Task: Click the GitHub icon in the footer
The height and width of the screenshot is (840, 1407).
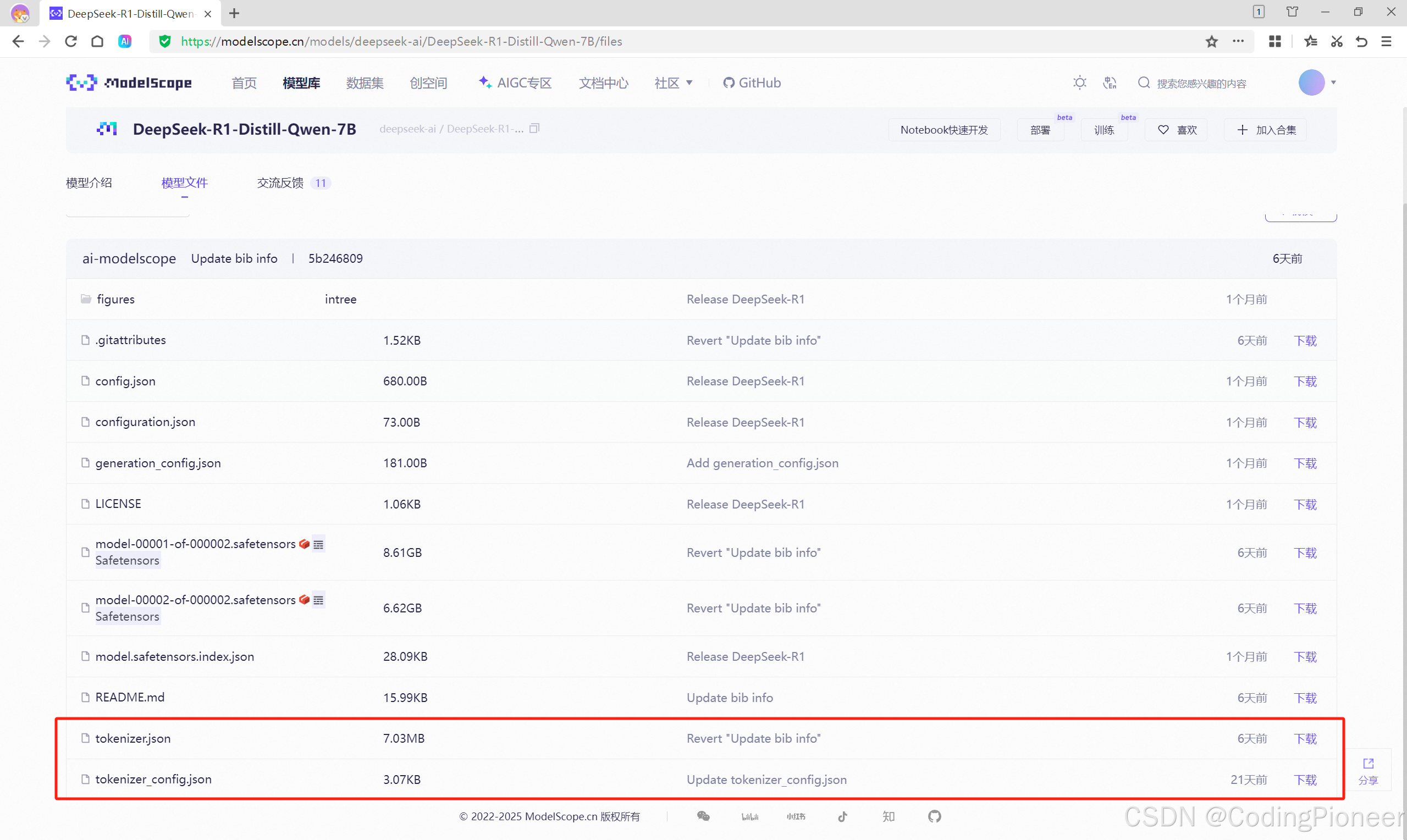Action: 934,816
